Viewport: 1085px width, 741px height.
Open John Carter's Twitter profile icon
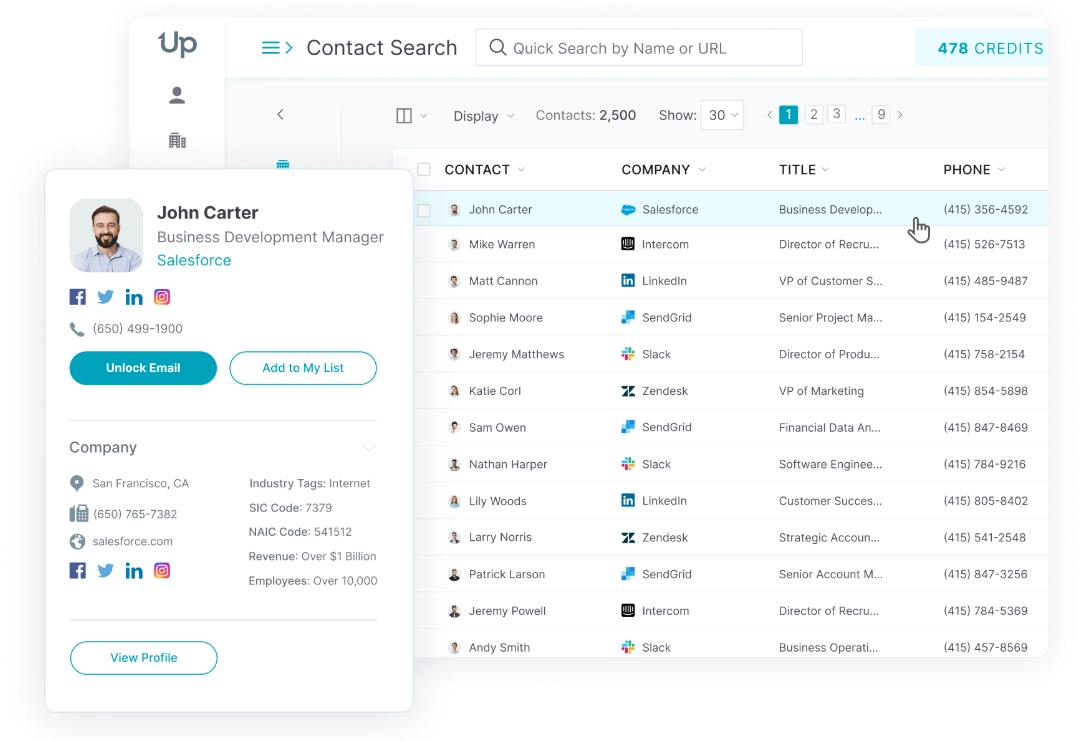105,298
